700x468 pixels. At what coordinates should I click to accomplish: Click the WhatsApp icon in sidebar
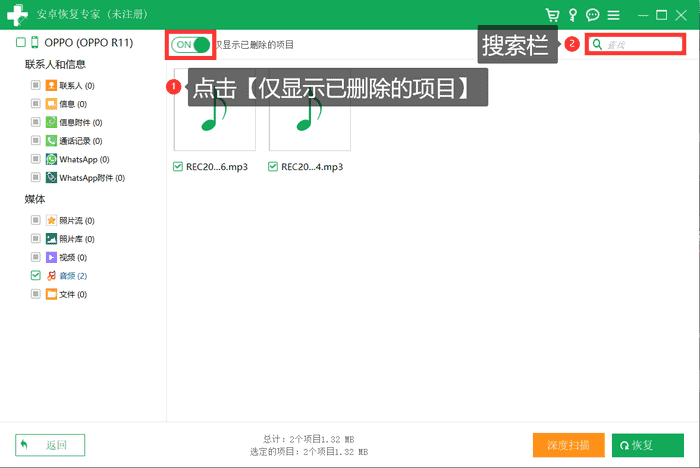(x=51, y=160)
